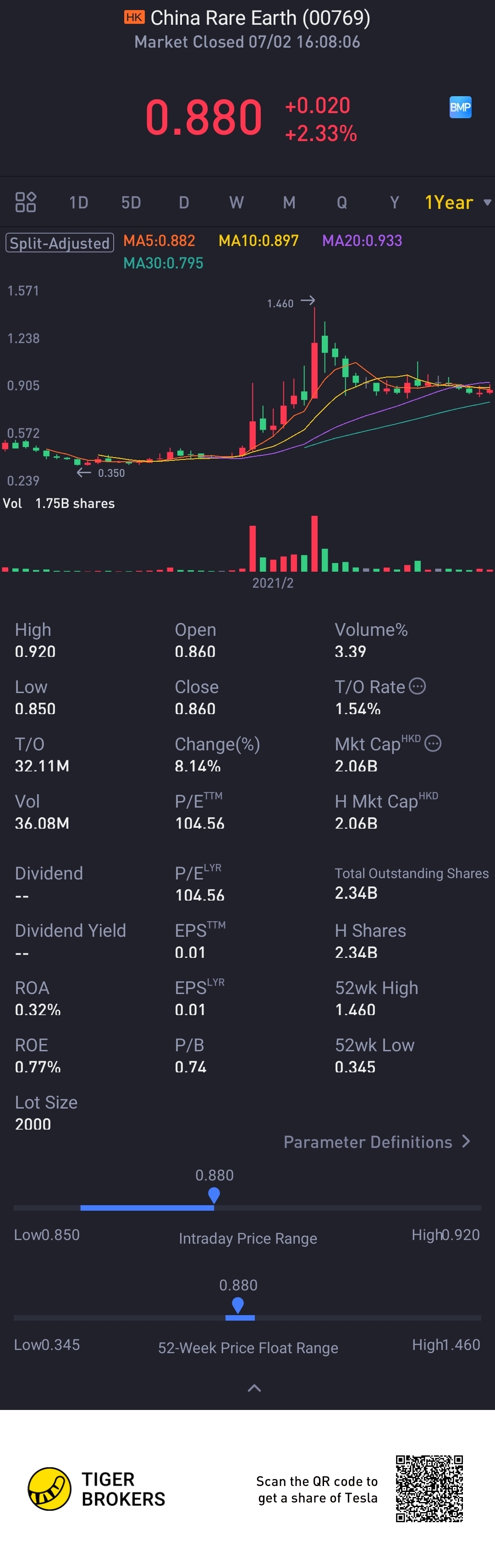Viewport: 495px width, 1568px height.
Task: Tap the Tesla share QR code
Action: (429, 1488)
